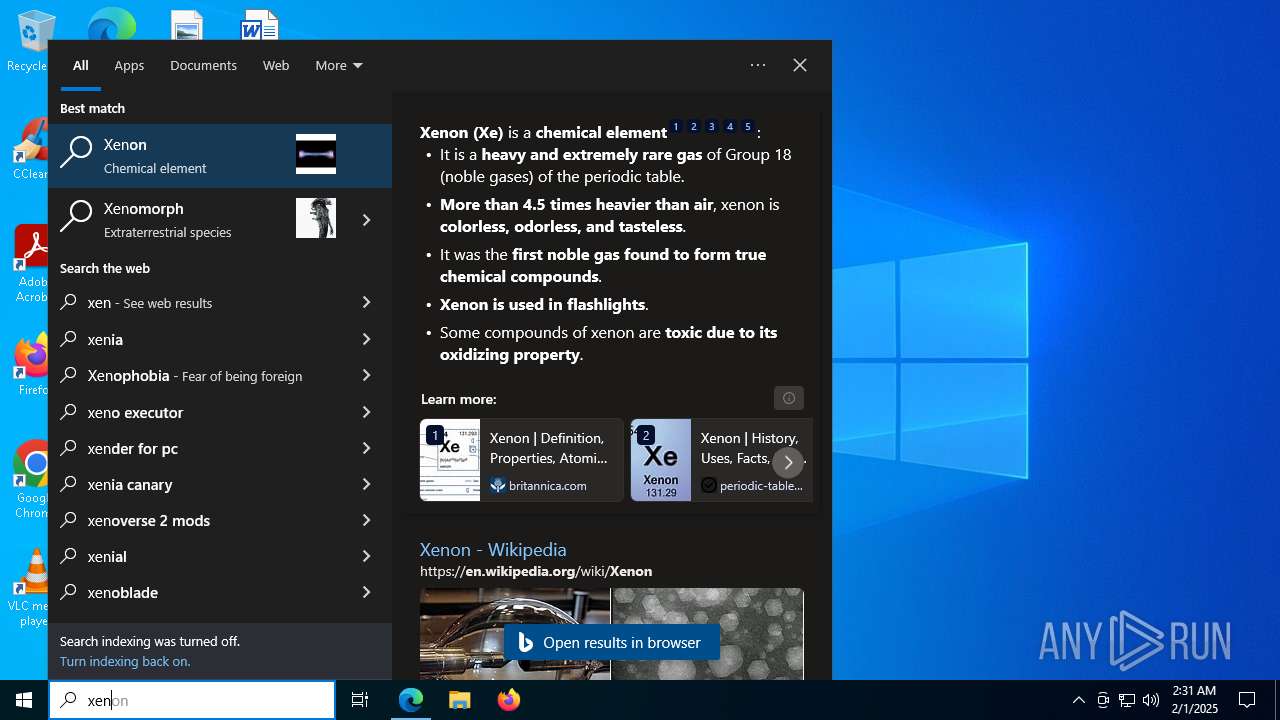Viewport: 1280px width, 720px height.
Task: Open the Windows Start menu
Action: pos(24,700)
